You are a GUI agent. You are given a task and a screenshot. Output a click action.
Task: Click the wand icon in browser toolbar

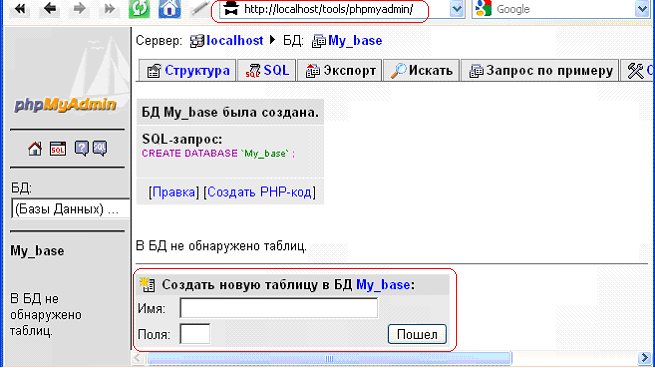(199, 9)
